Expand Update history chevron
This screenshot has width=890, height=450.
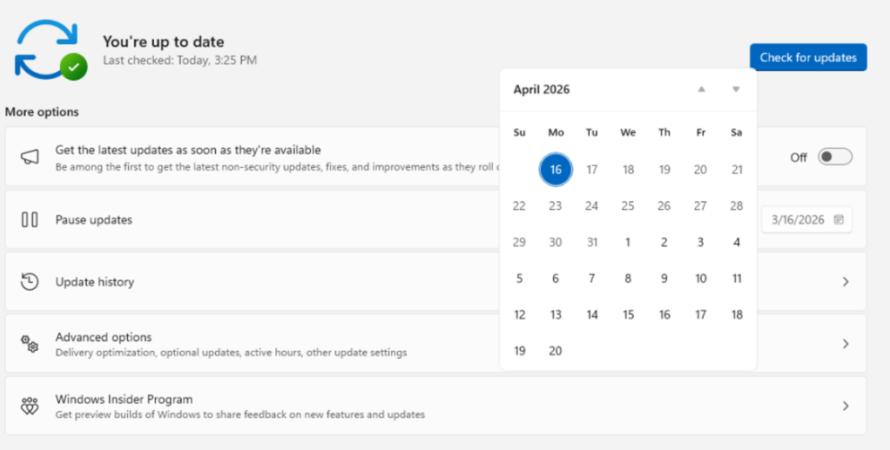845,282
